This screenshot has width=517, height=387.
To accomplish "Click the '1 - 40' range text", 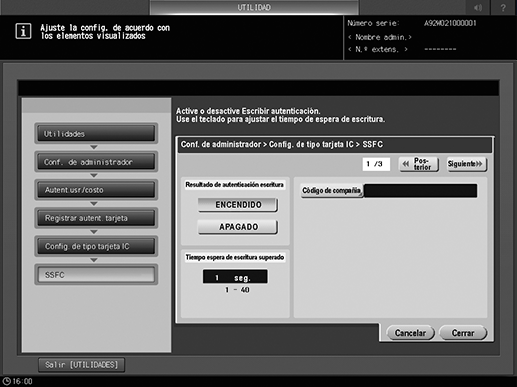I will (237, 290).
